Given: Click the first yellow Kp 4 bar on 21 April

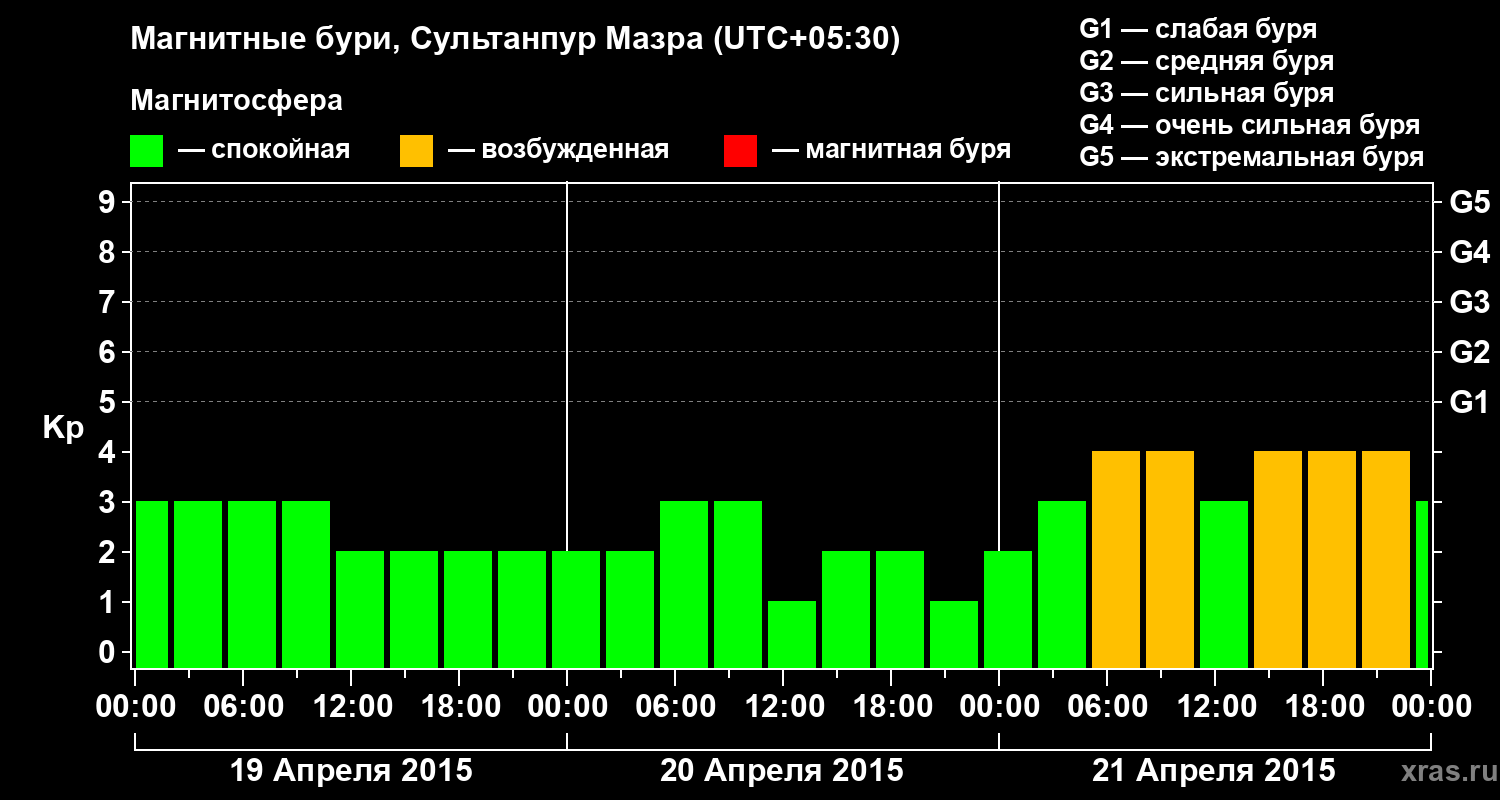Looking at the screenshot, I should (1116, 560).
